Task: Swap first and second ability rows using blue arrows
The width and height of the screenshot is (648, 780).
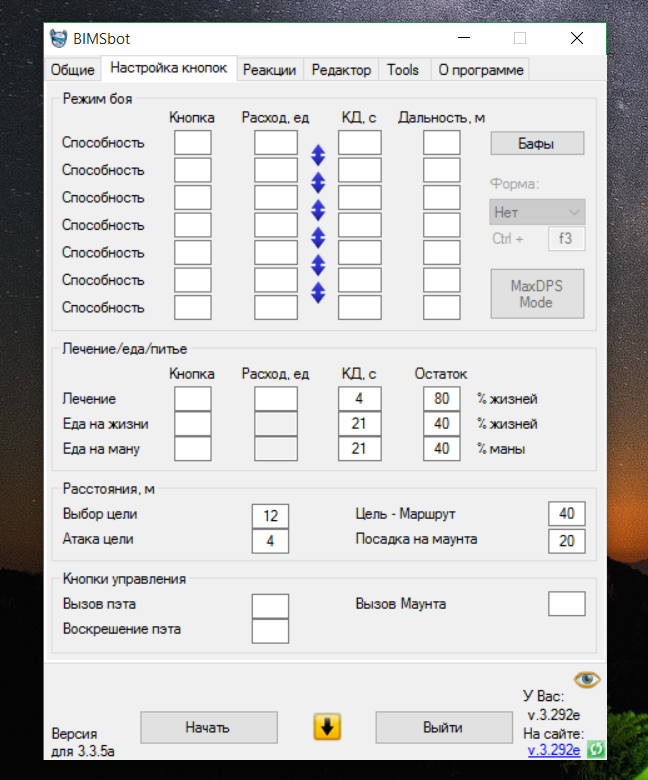Action: pos(318,155)
